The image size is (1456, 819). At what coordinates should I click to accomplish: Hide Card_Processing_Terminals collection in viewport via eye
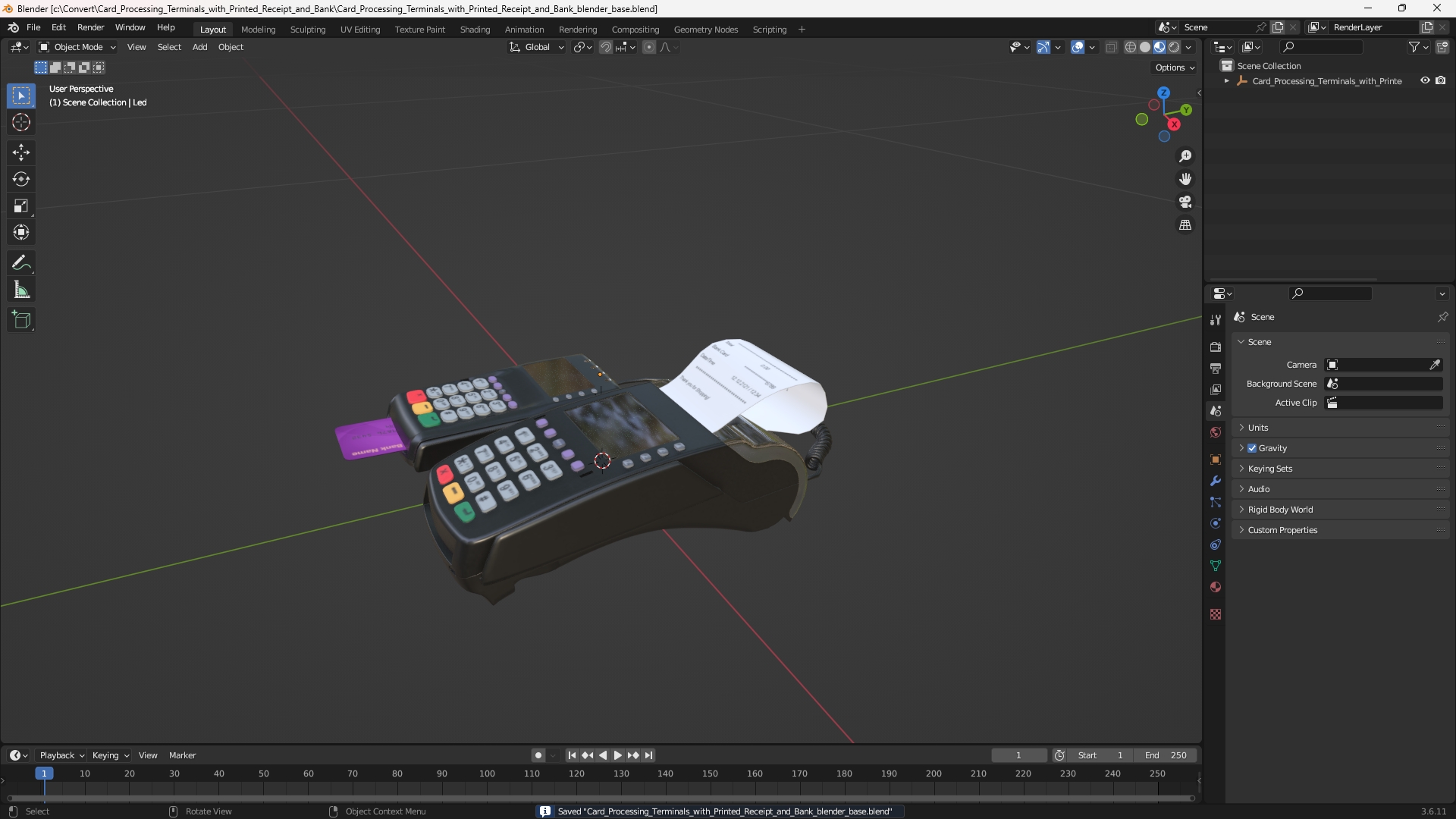click(1425, 80)
